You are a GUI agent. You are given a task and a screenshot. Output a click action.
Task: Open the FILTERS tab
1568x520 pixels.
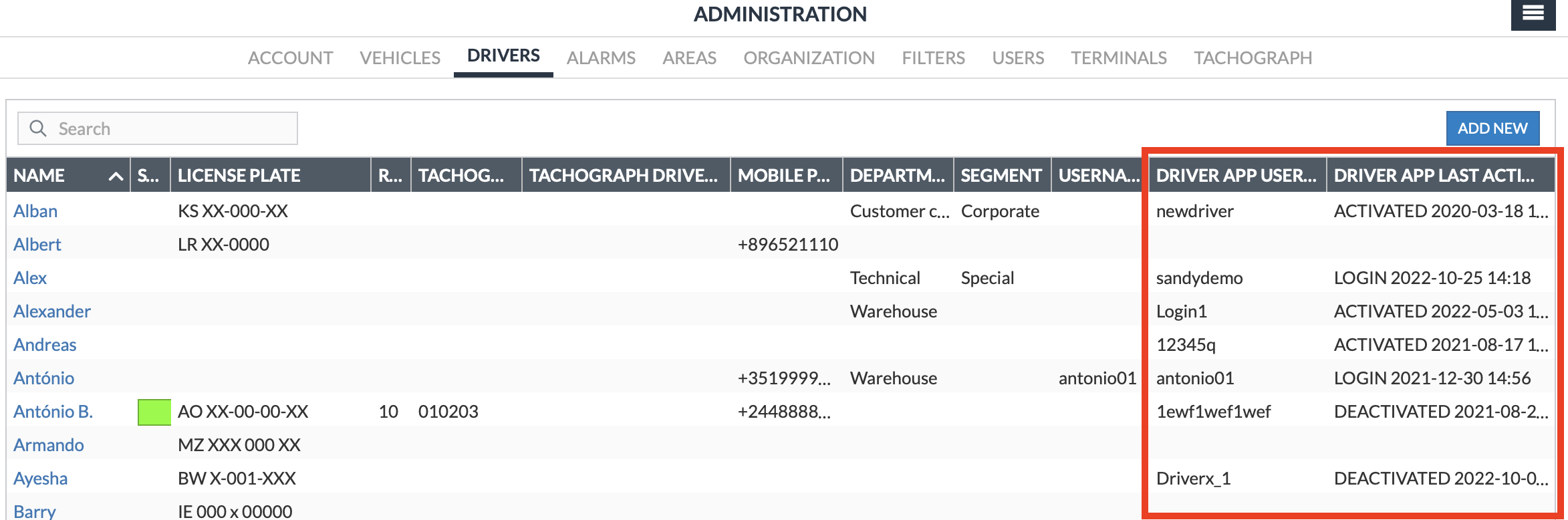[933, 58]
